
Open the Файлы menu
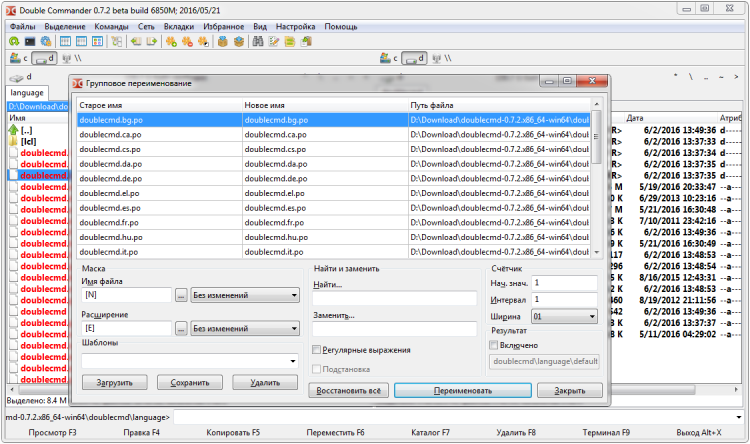pos(22,27)
